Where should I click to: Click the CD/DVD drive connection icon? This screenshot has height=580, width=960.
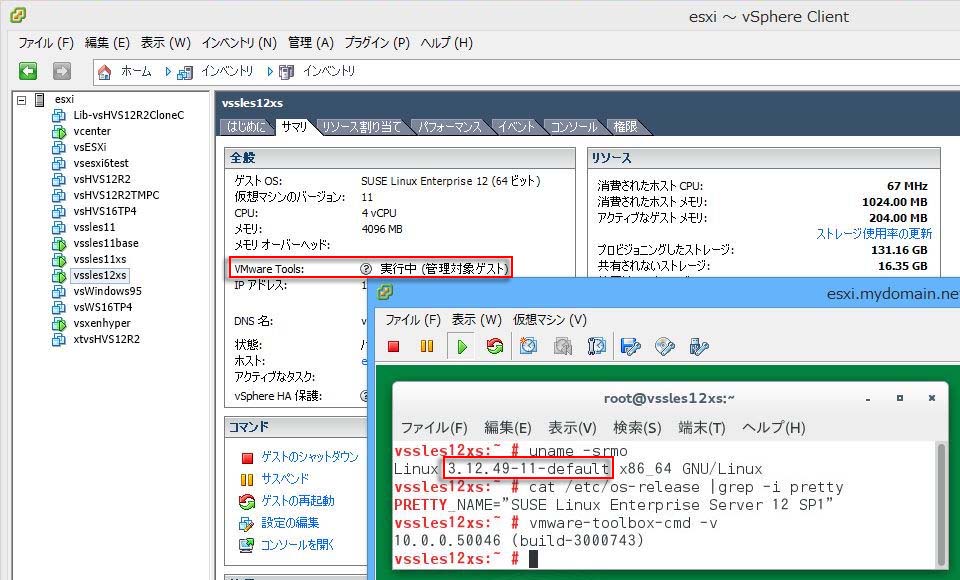coord(664,347)
